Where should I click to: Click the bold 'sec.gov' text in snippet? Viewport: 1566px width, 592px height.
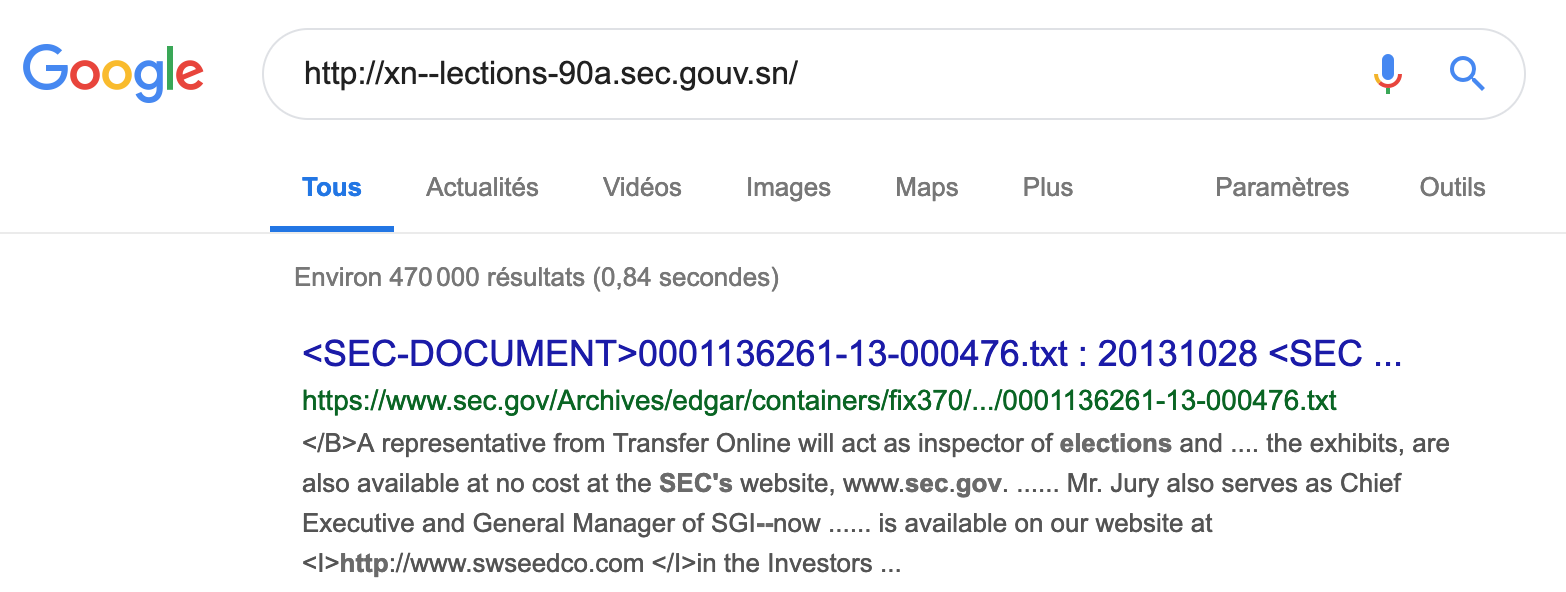[x=953, y=484]
